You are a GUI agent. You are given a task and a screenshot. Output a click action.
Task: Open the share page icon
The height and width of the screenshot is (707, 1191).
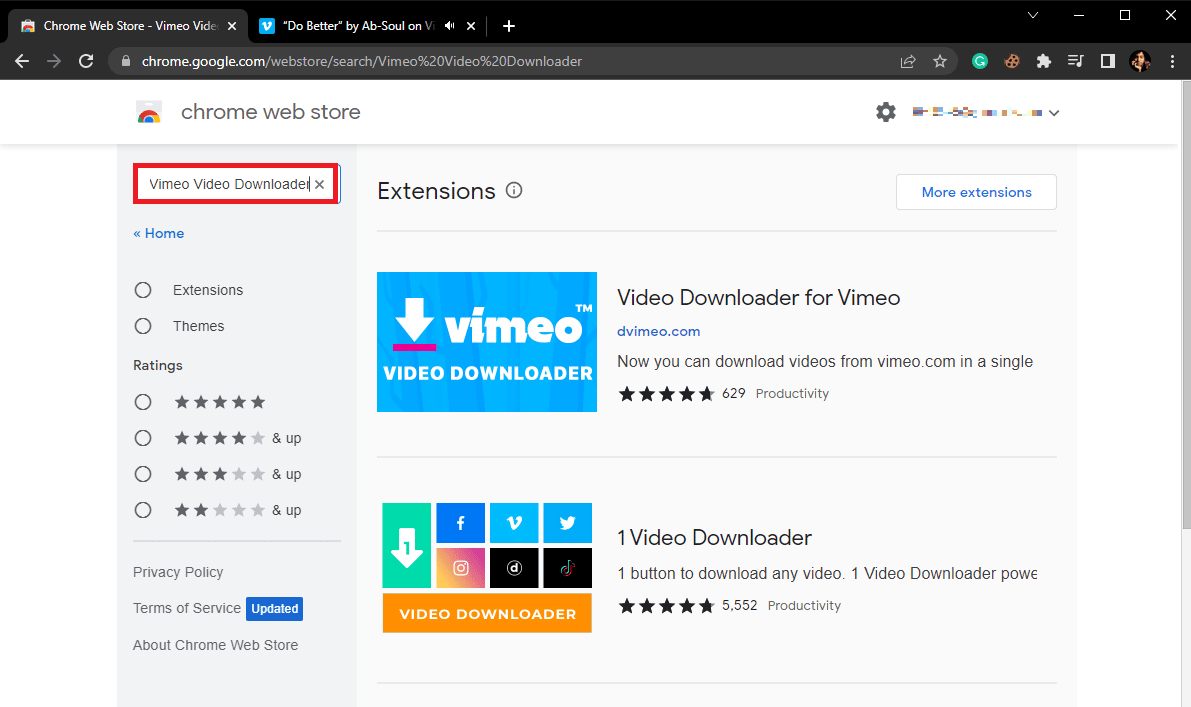908,62
